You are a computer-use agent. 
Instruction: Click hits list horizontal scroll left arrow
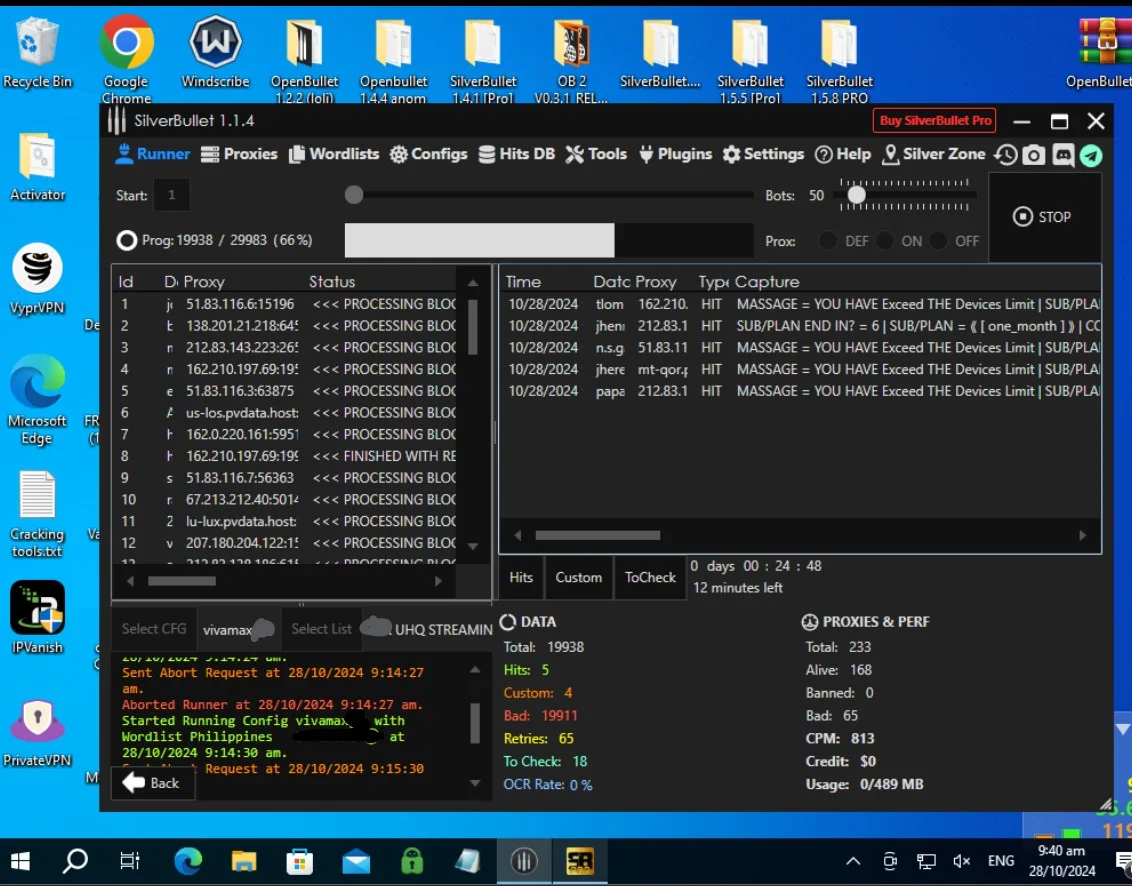point(517,535)
